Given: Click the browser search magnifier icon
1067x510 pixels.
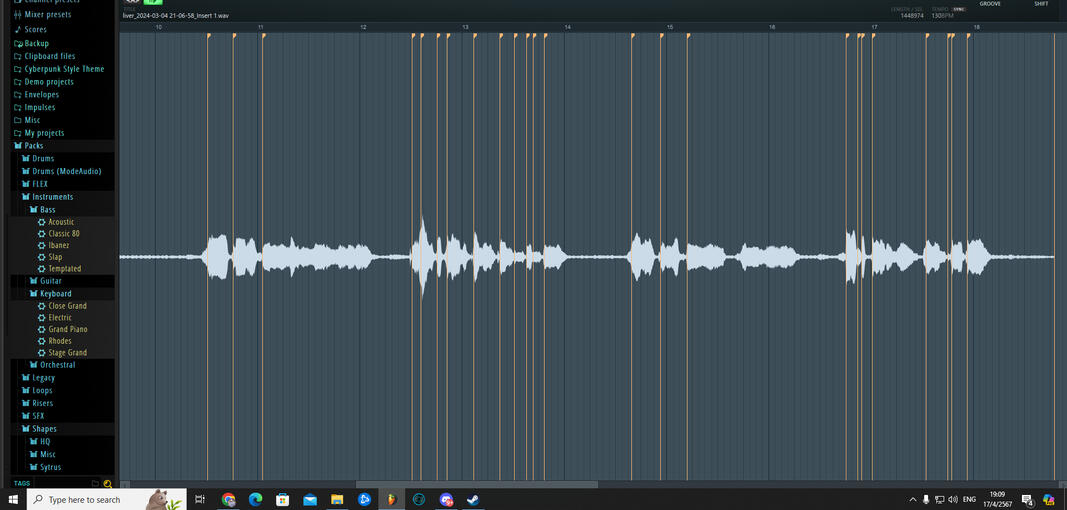Looking at the screenshot, I should coord(108,484).
